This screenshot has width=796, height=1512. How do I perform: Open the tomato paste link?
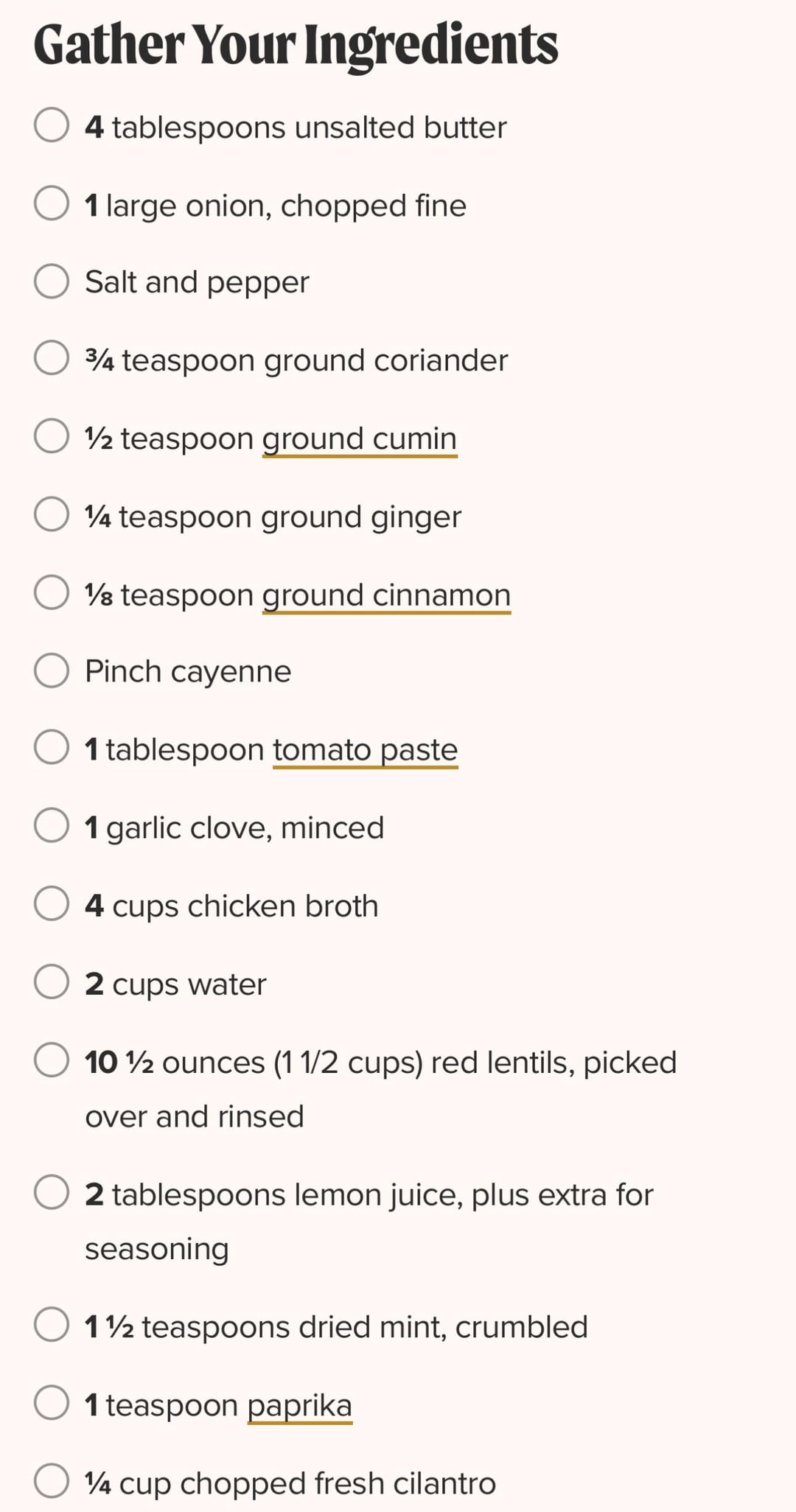coord(366,750)
